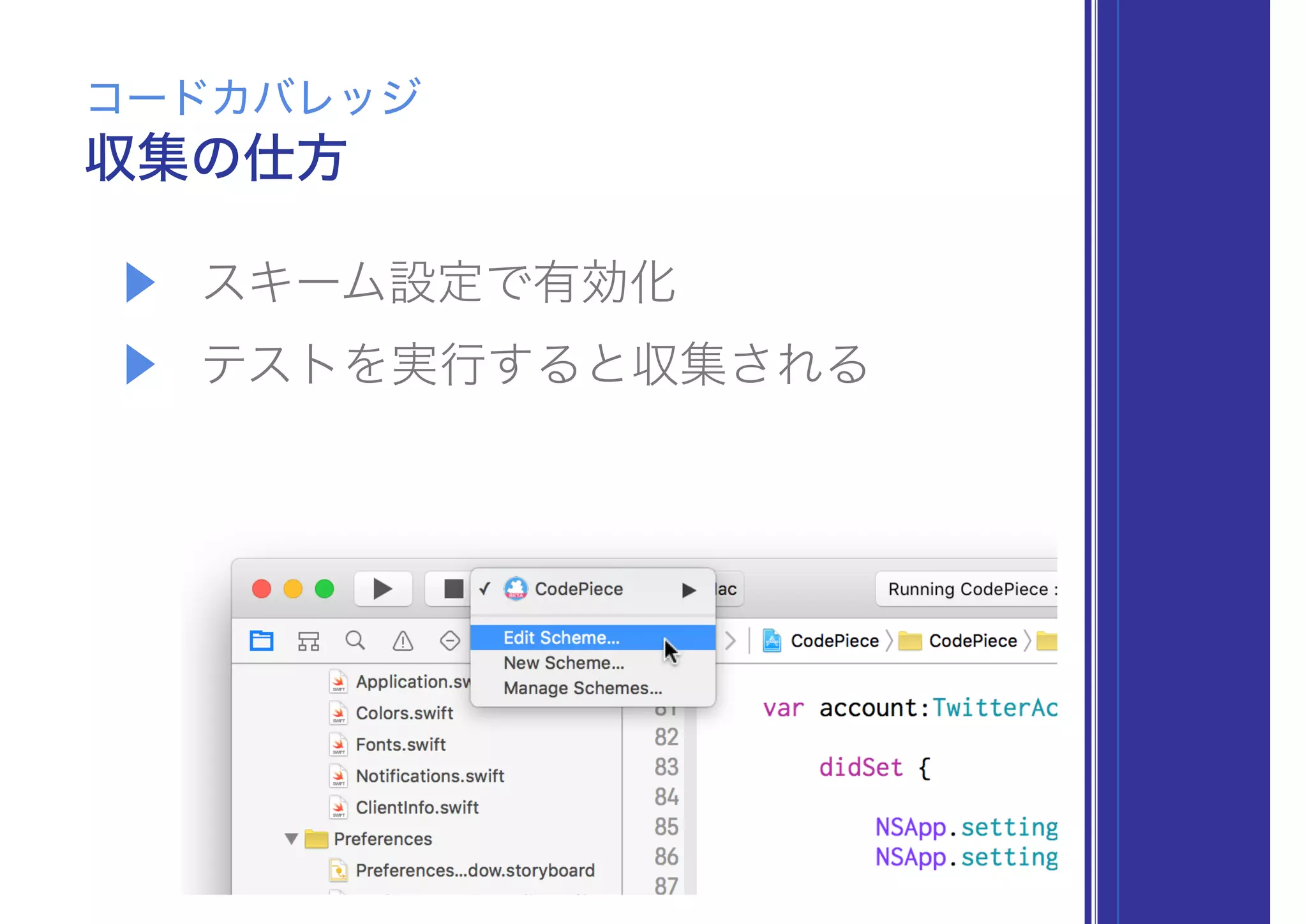Open Preferences…dow.storyboard file
Viewport: 1307px width, 924px height.
pyautogui.click(x=475, y=870)
